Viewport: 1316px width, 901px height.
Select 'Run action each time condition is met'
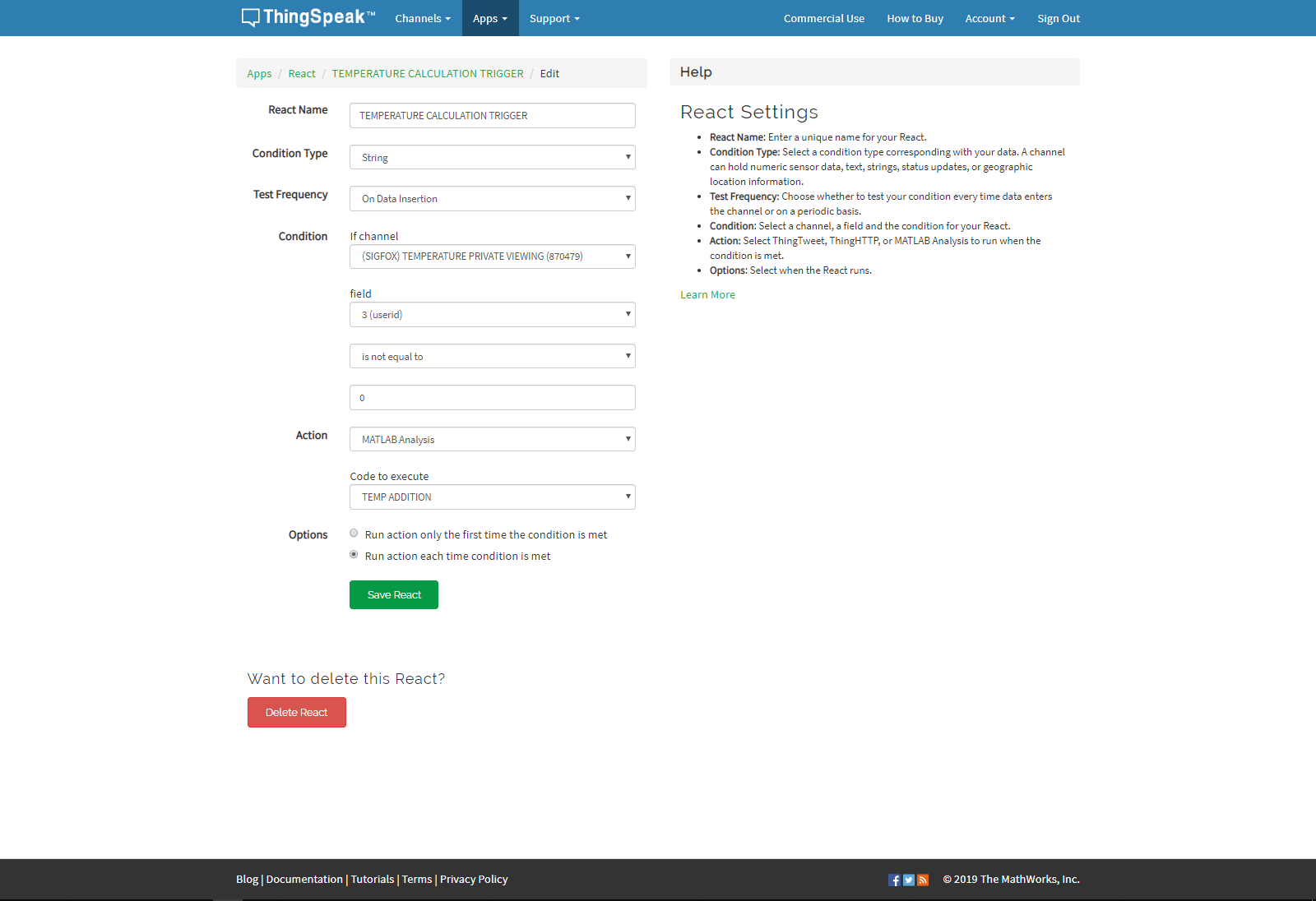(x=354, y=555)
